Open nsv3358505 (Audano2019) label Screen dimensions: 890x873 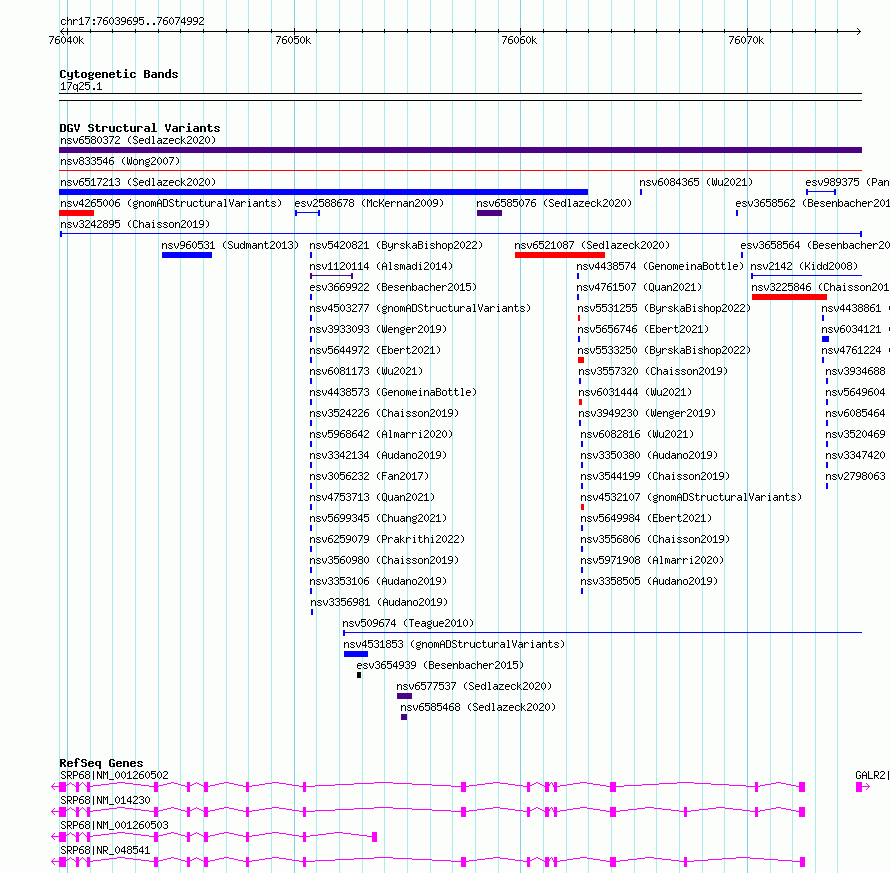tap(649, 581)
